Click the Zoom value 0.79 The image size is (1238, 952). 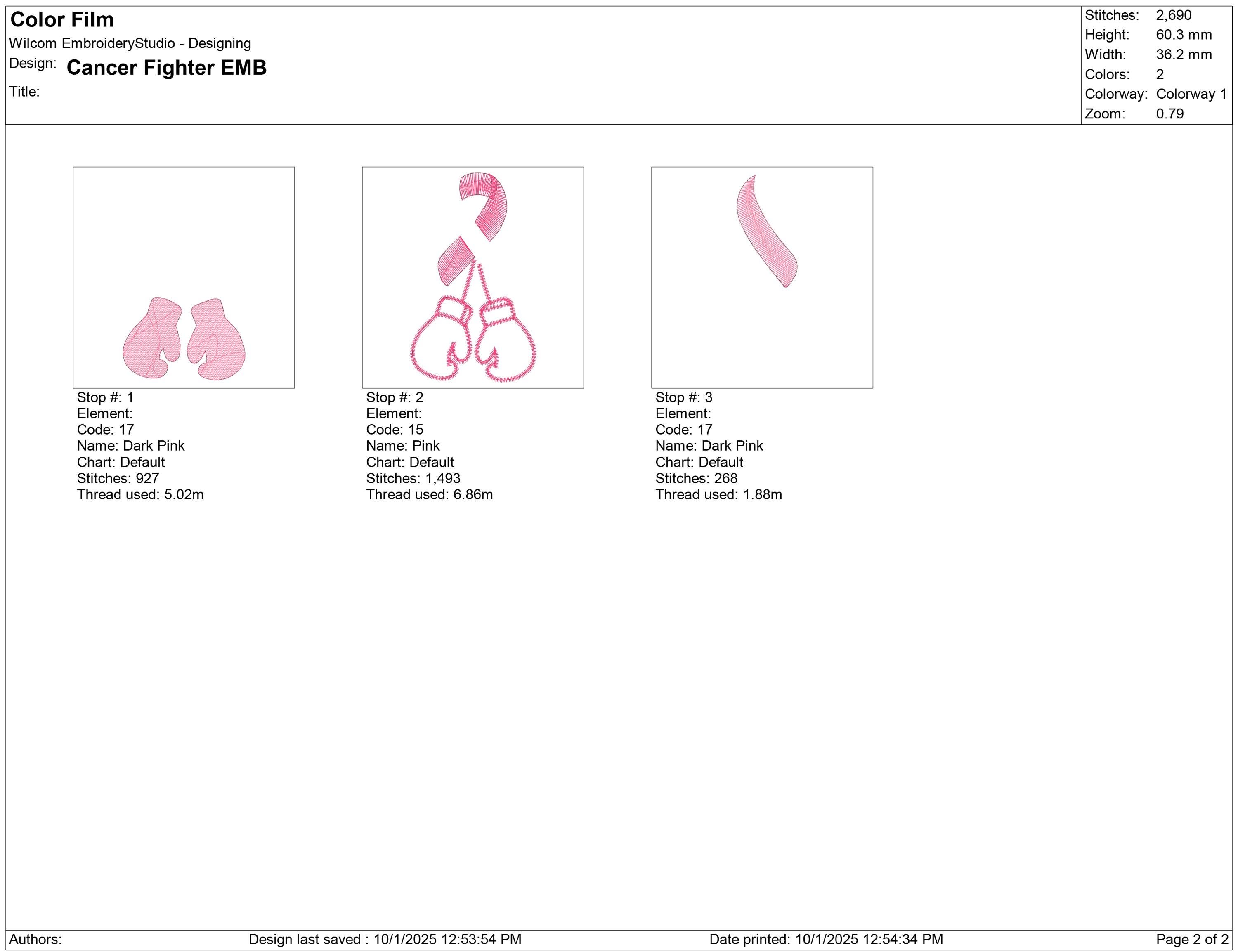tap(1170, 114)
